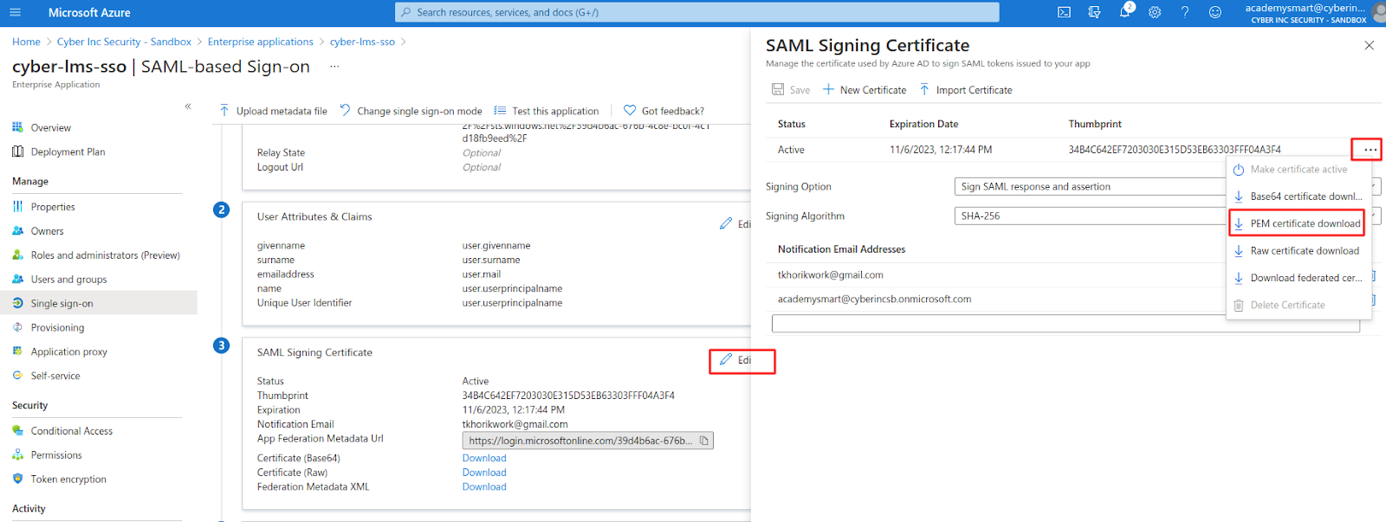The image size is (1386, 522).
Task: Select the thumbprint 34B4C642EF... in certificate panel
Action: click(1174, 150)
